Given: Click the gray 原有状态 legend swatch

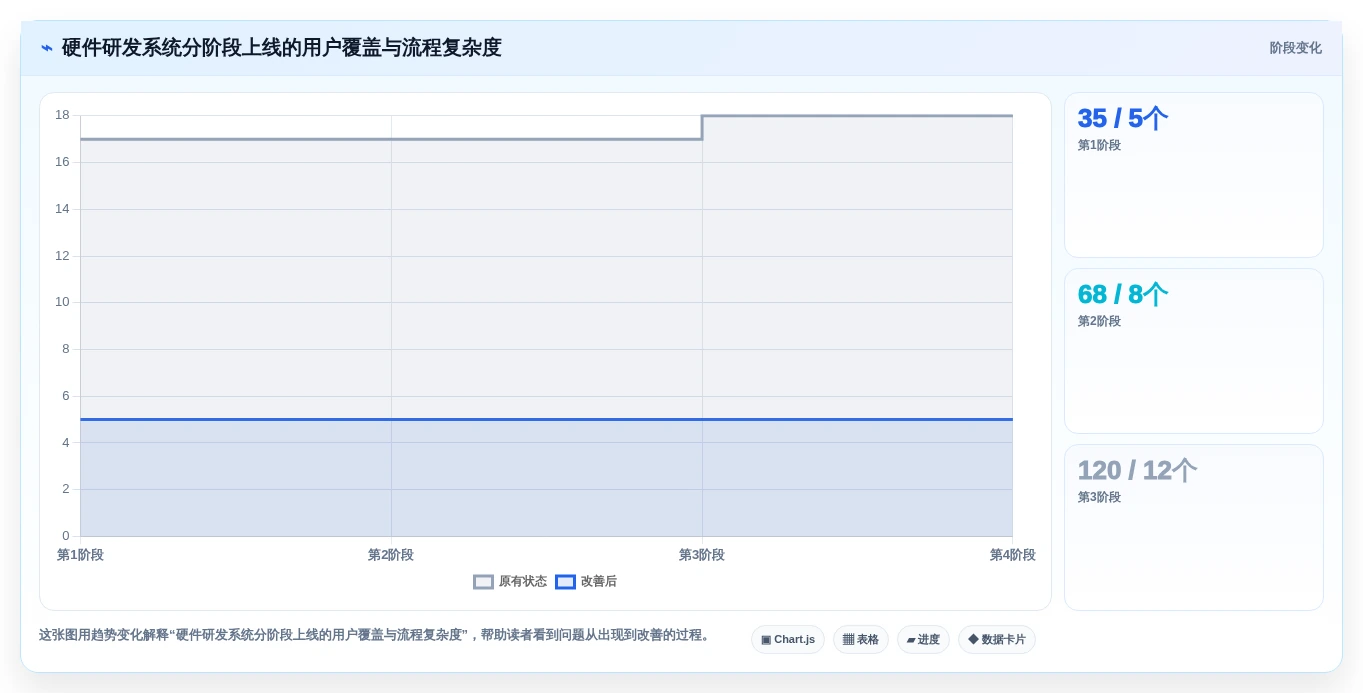Looking at the screenshot, I should point(484,581).
